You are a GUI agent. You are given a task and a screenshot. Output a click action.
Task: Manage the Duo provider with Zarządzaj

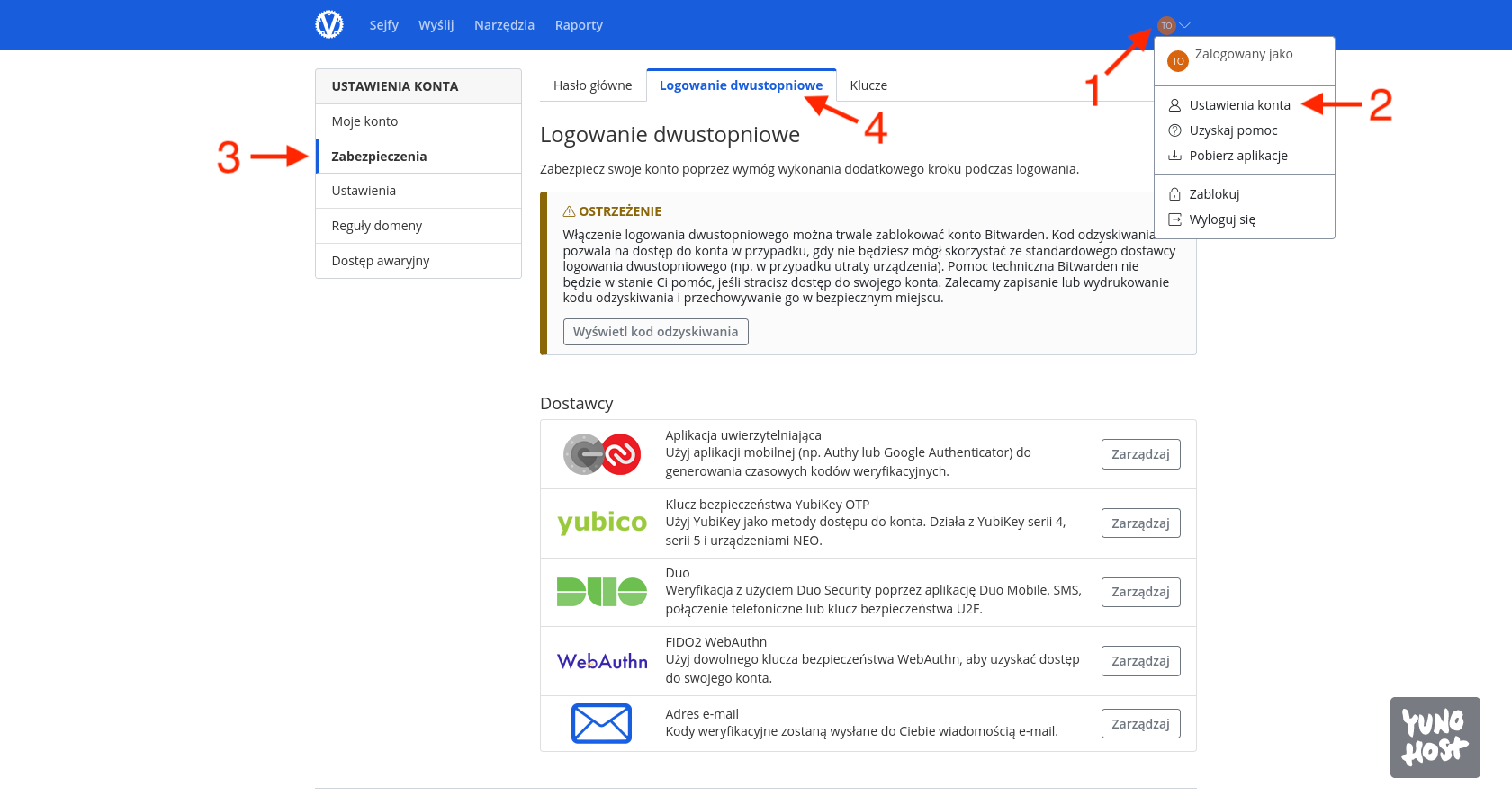[1140, 592]
